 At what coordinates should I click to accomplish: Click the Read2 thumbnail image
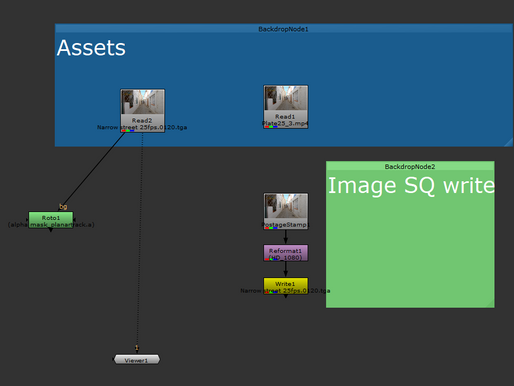(x=142, y=102)
